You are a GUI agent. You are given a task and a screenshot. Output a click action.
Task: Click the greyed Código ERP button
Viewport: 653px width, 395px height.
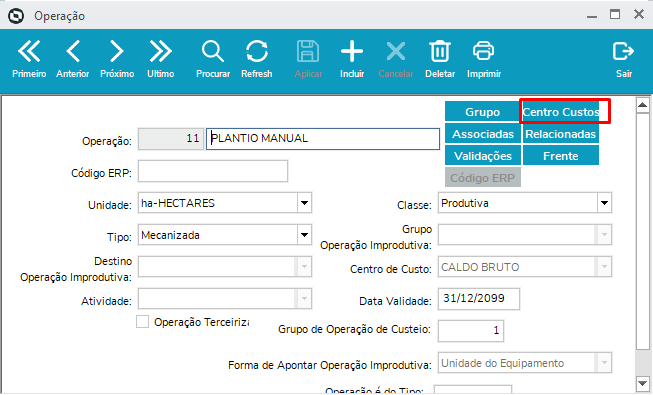(x=483, y=178)
